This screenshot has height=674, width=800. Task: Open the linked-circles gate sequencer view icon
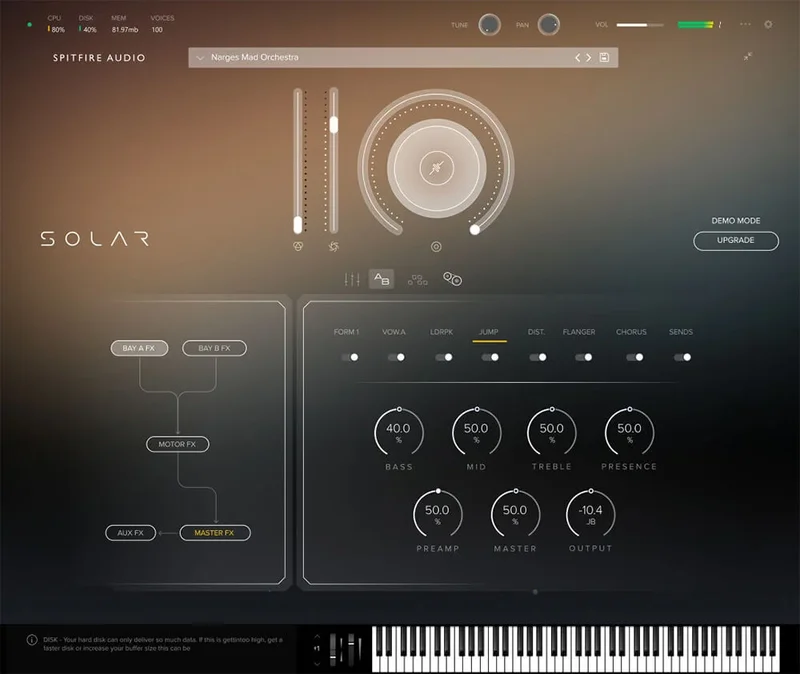453,279
